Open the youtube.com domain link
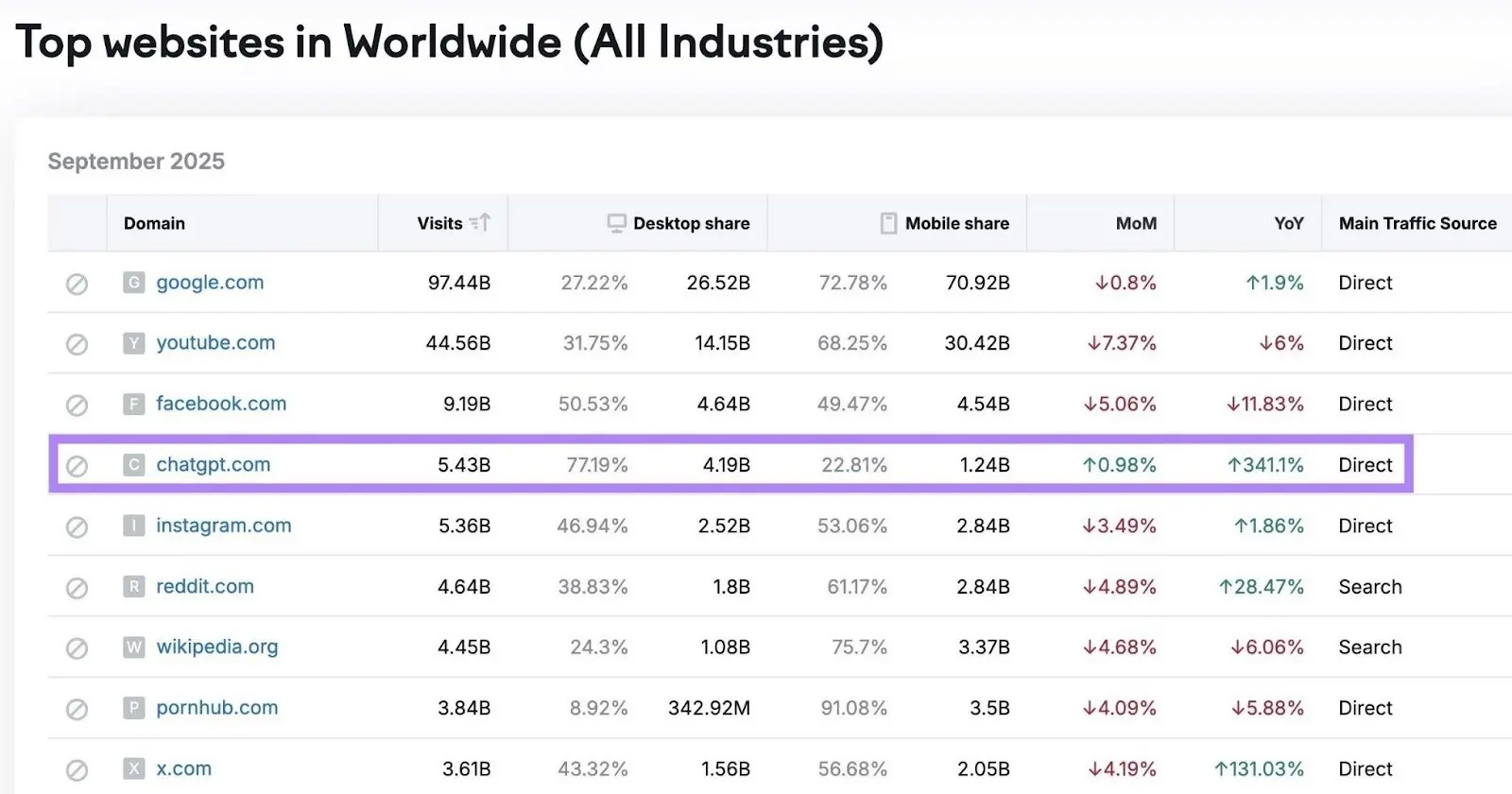 click(215, 343)
